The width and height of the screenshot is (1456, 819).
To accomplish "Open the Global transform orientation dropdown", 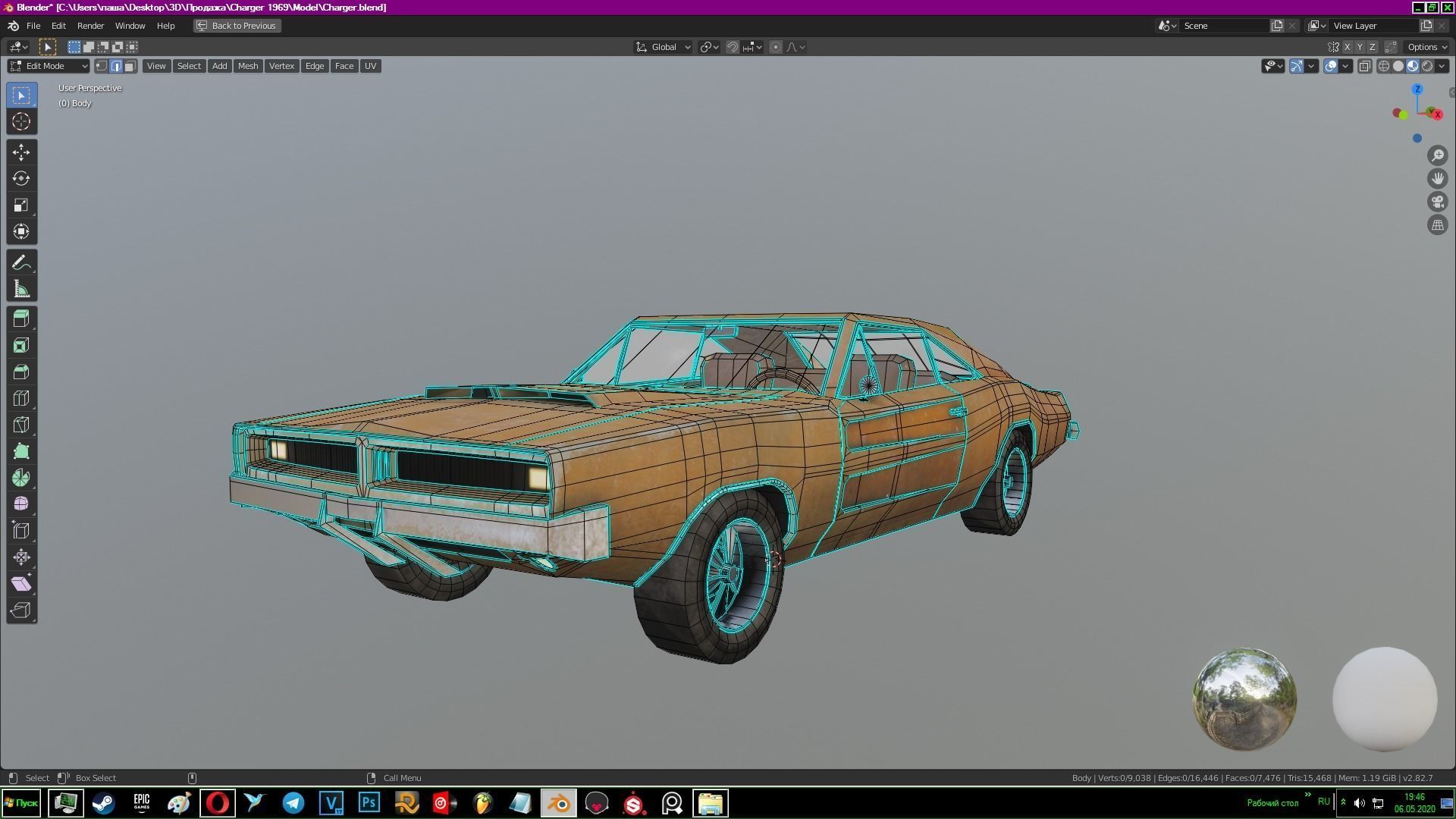I will coord(663,47).
